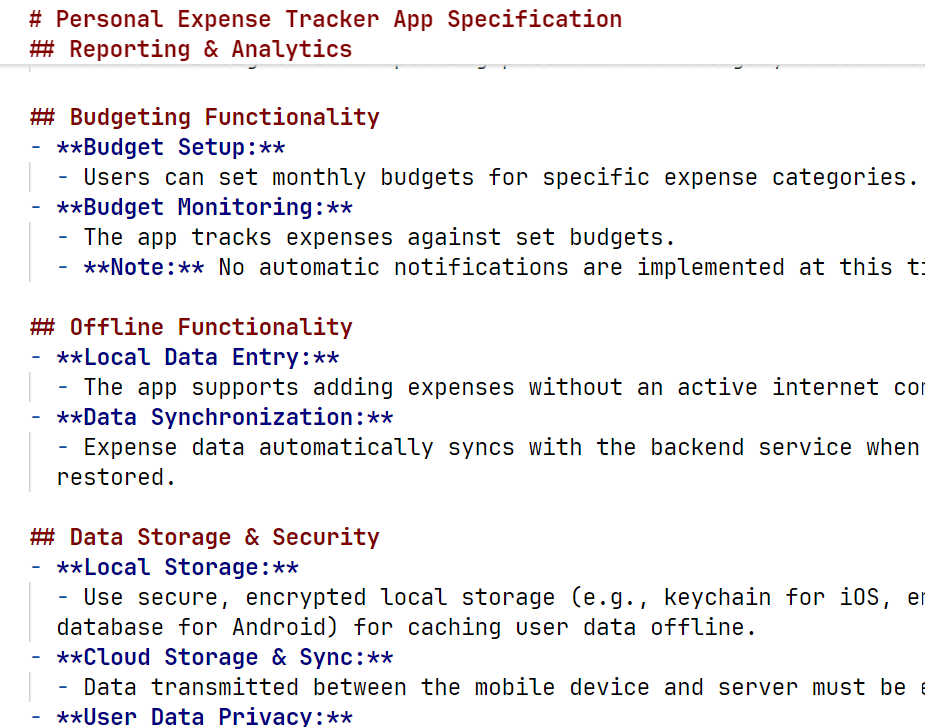
Task: Place cursor in "Budgeting Functionality" heading
Action: coord(224,117)
